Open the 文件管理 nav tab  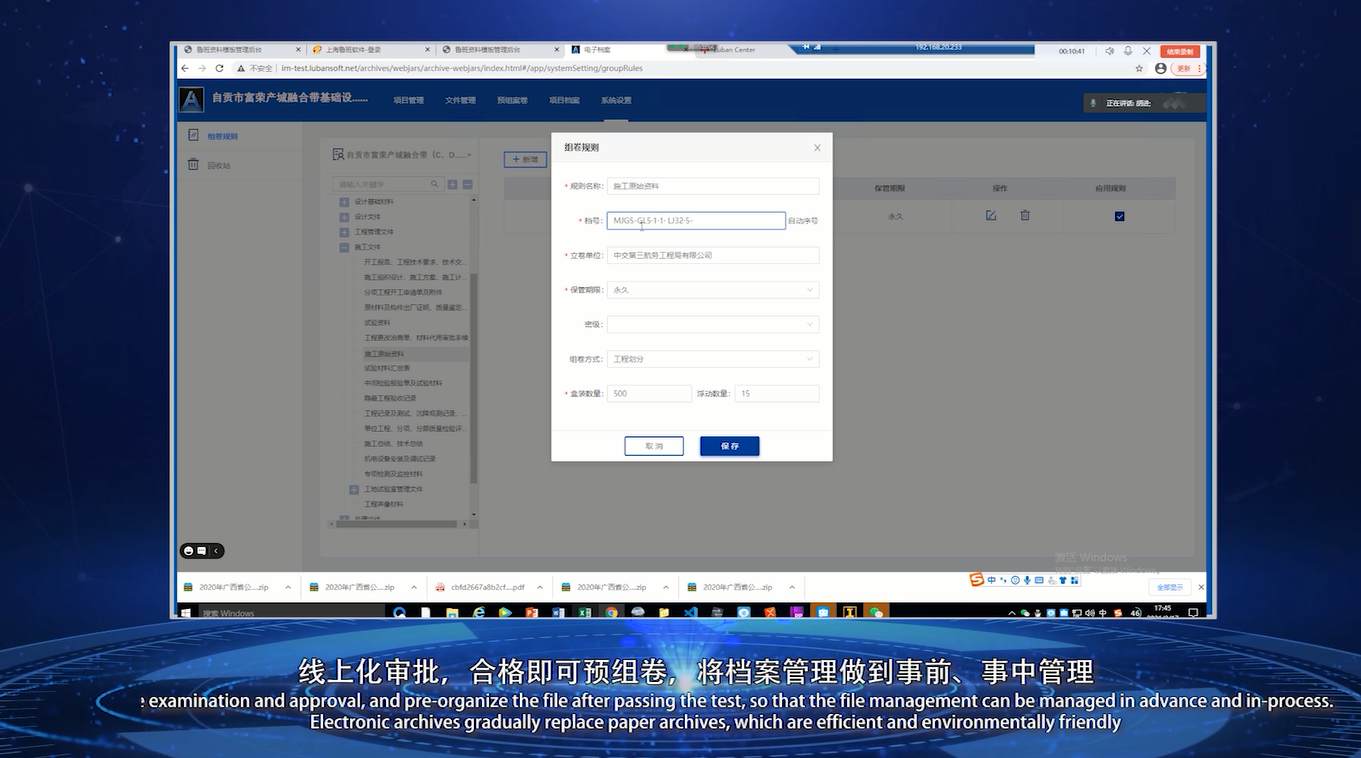tap(460, 100)
